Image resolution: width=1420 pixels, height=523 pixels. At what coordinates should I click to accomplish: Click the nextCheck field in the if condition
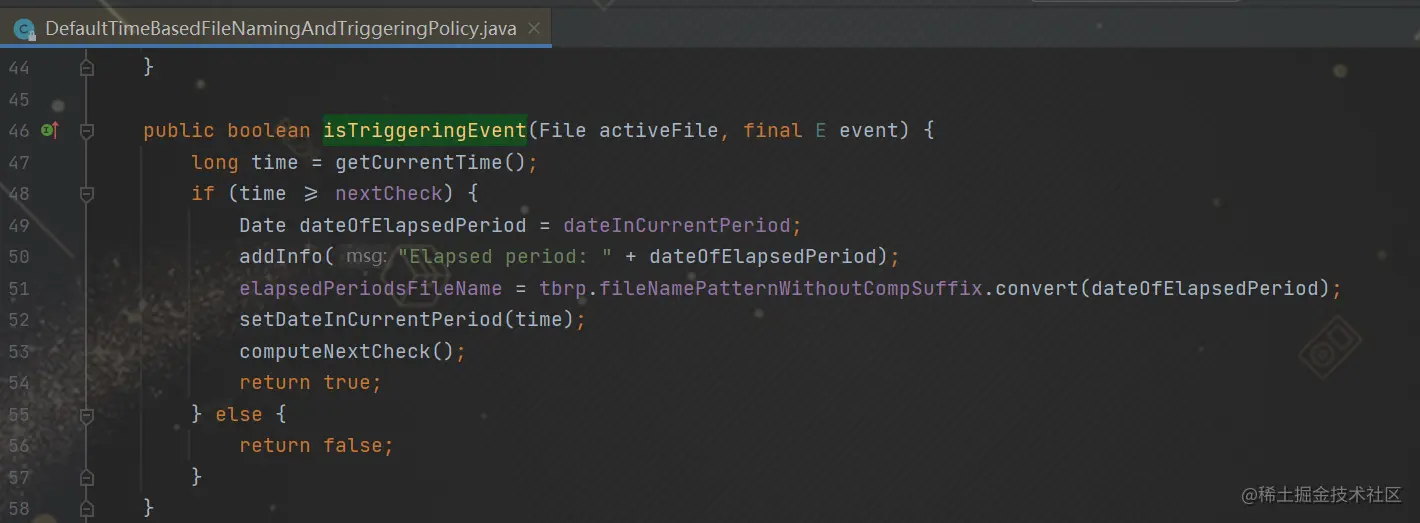click(x=389, y=193)
